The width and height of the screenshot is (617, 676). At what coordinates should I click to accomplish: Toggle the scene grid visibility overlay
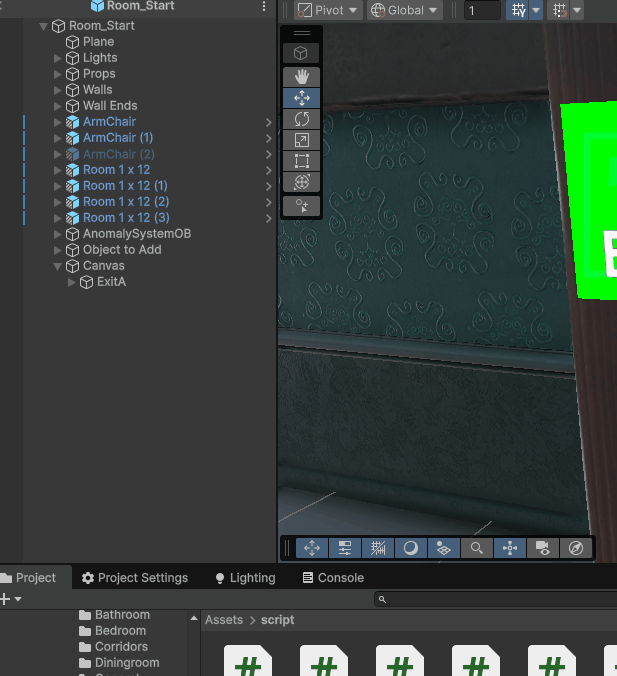tap(378, 548)
